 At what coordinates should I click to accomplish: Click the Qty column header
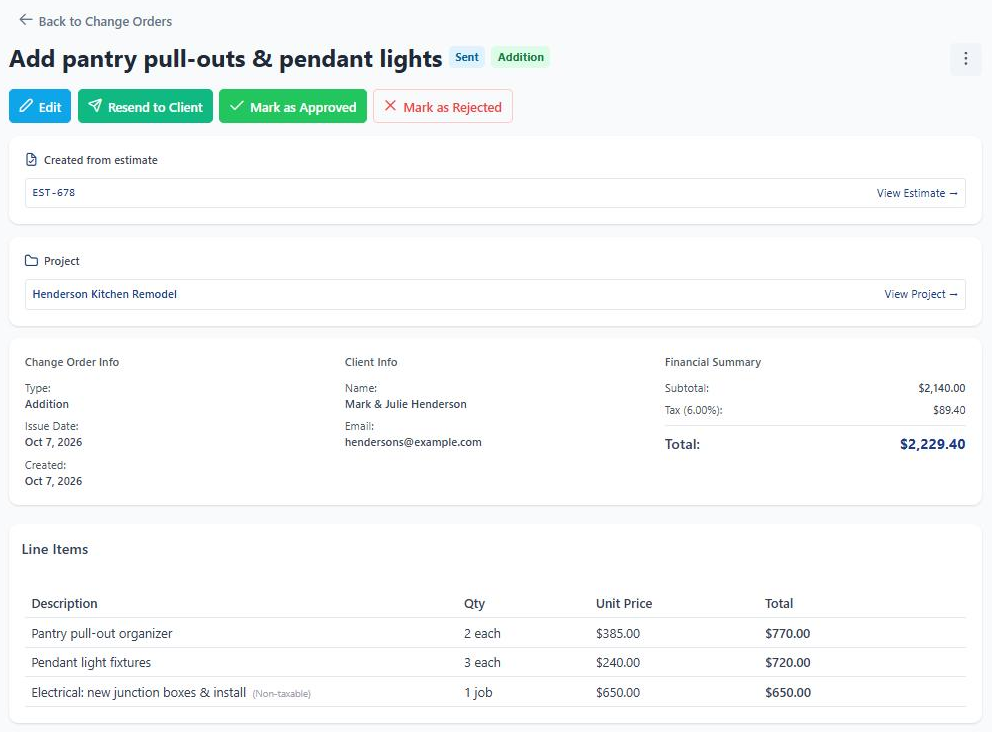point(474,604)
